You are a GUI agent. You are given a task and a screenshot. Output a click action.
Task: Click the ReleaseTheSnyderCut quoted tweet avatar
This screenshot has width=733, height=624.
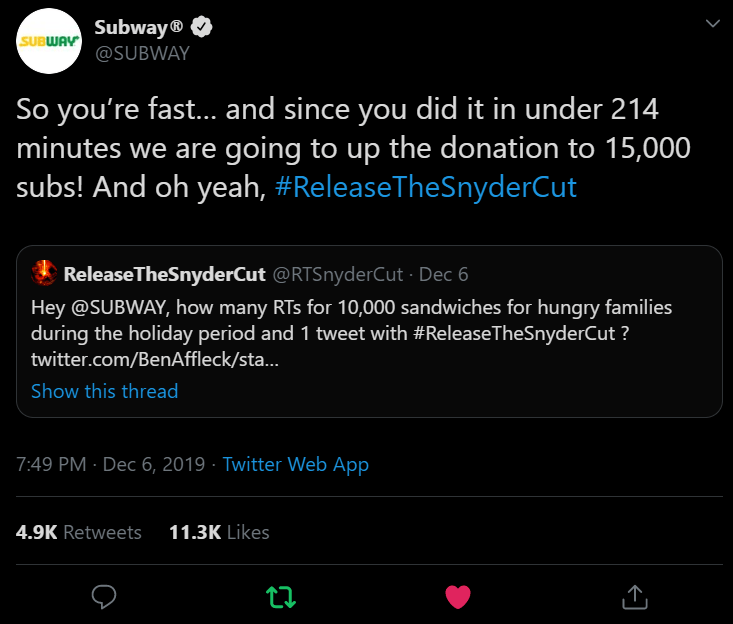point(44,273)
